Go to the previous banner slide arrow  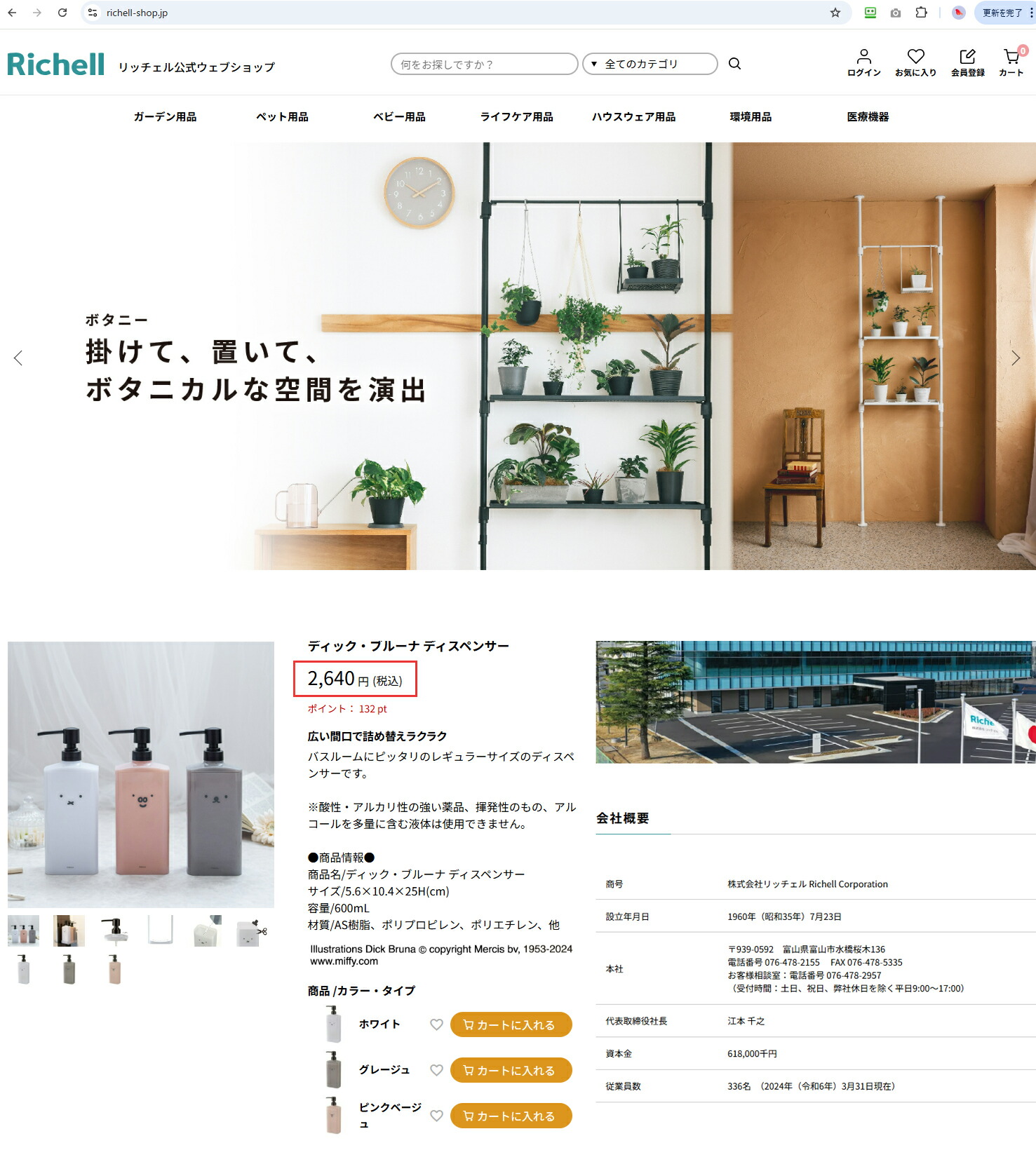pos(18,358)
